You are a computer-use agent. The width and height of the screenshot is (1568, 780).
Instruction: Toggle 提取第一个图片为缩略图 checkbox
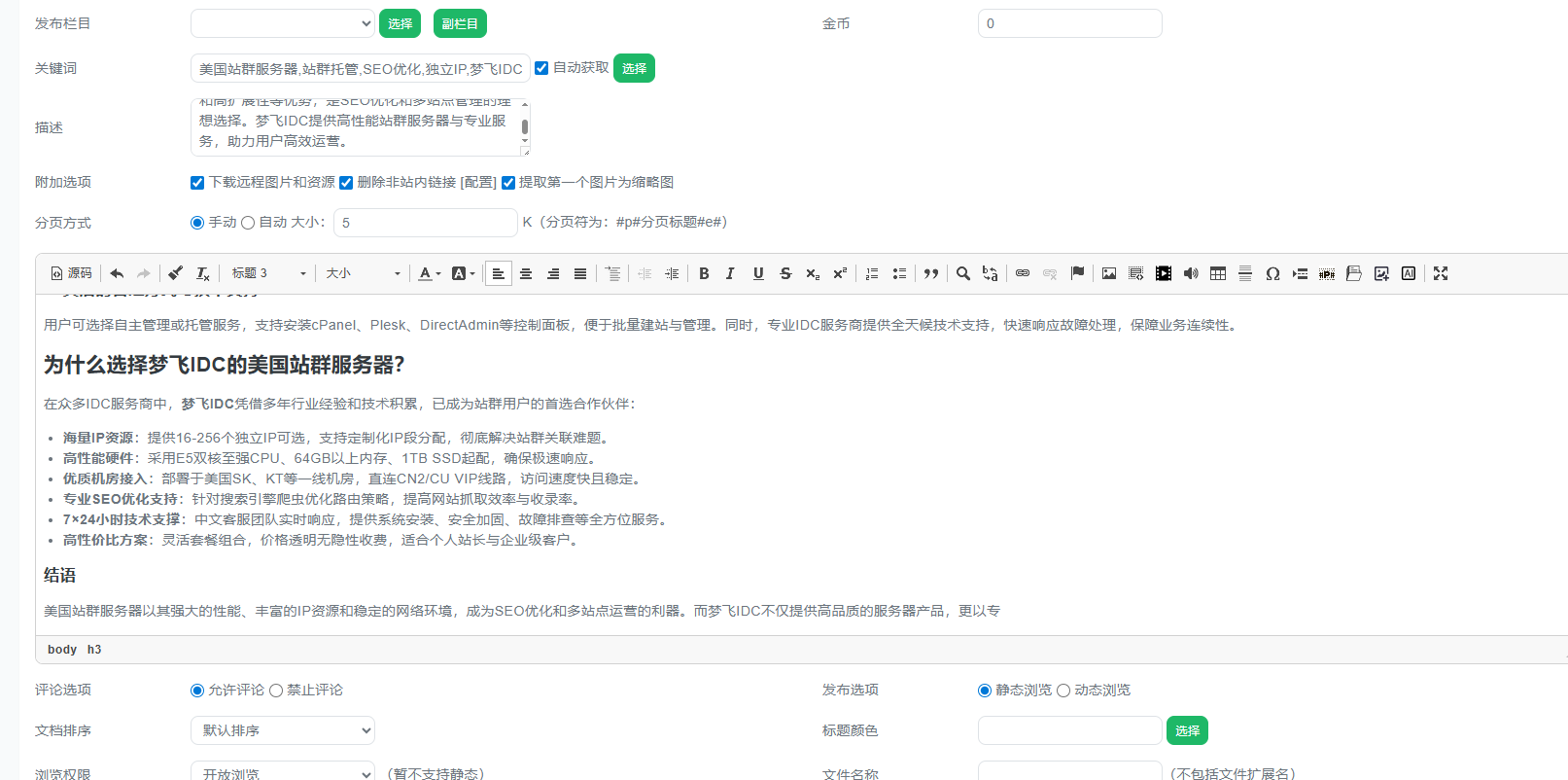(507, 183)
